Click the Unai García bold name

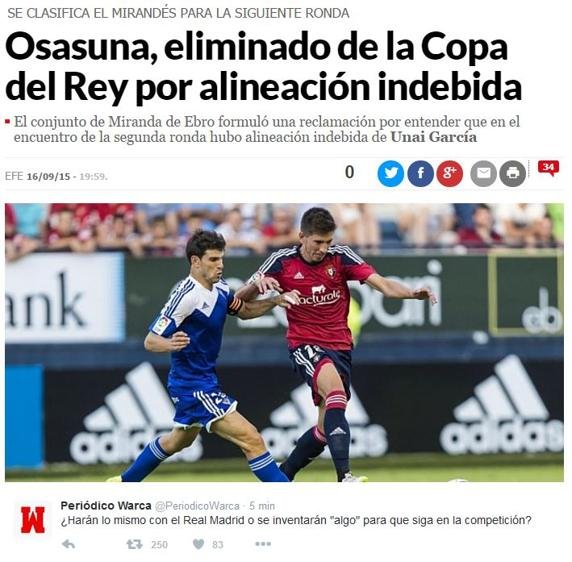point(433,137)
